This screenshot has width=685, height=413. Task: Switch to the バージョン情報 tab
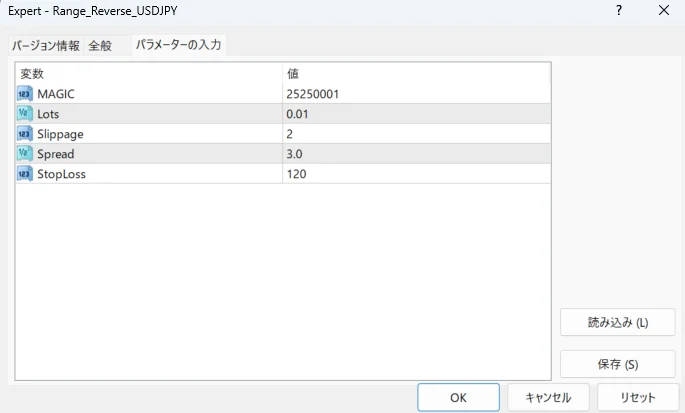point(46,46)
